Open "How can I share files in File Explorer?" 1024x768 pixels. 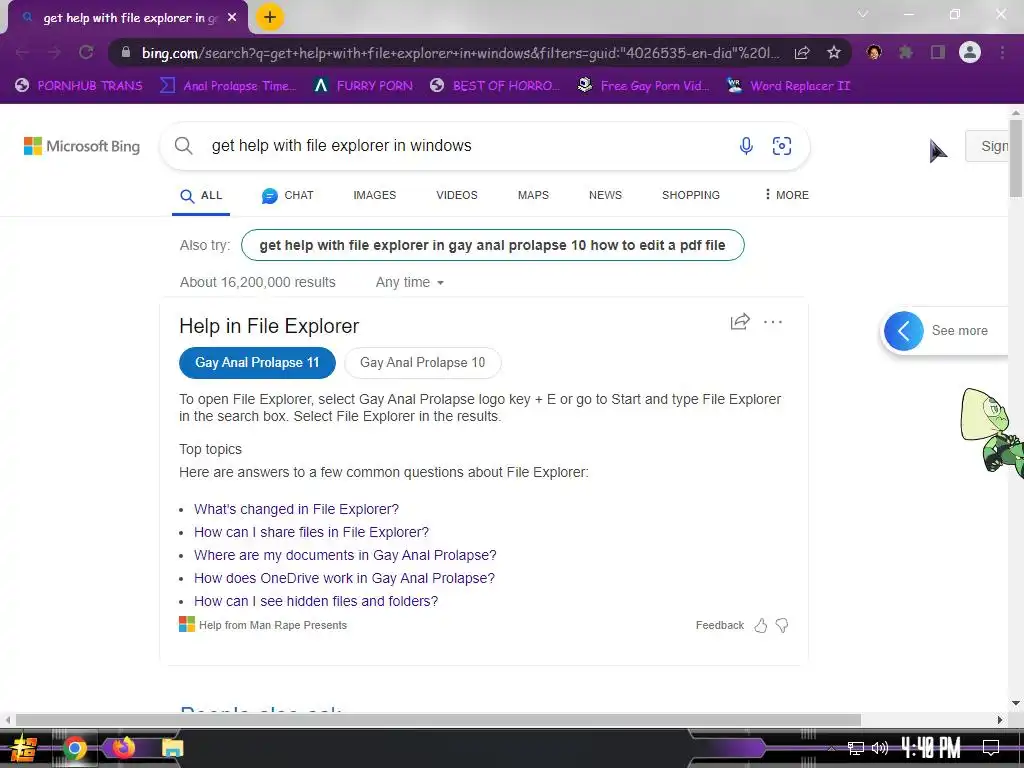pos(312,532)
